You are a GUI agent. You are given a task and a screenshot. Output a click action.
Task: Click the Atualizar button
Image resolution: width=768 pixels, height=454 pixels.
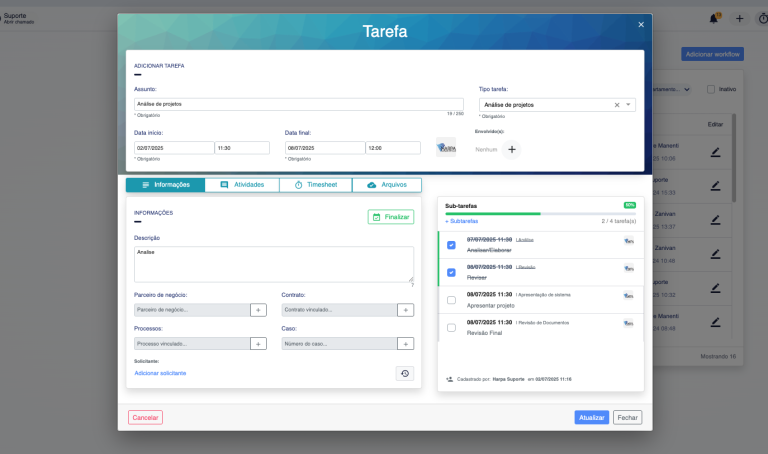pos(592,417)
